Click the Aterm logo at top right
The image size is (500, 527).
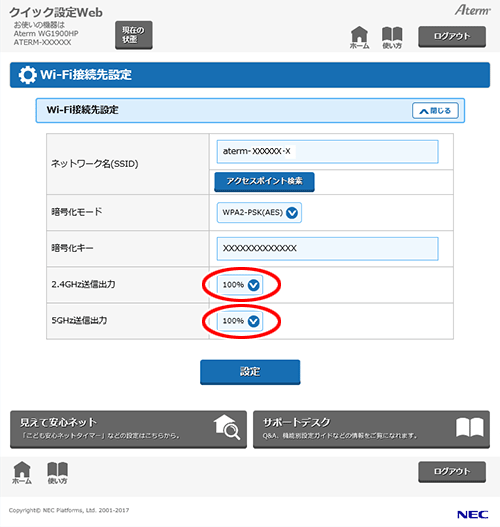(x=473, y=10)
